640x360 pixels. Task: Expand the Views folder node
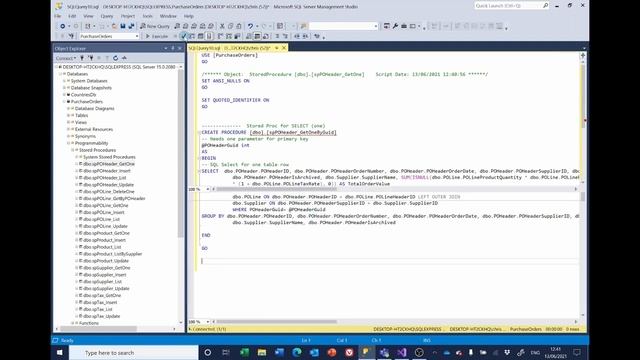68,122
